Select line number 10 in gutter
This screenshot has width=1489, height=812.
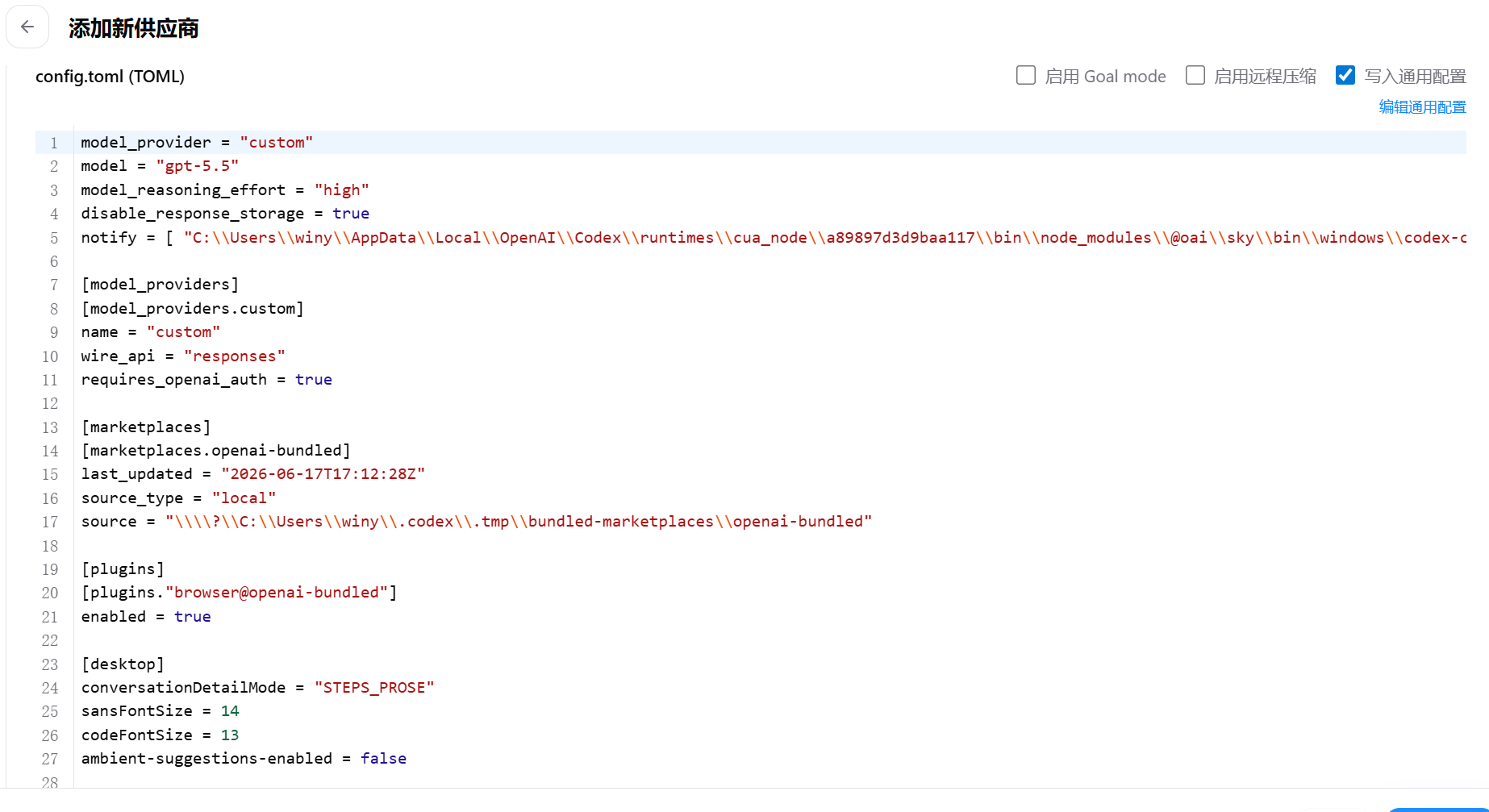click(50, 356)
